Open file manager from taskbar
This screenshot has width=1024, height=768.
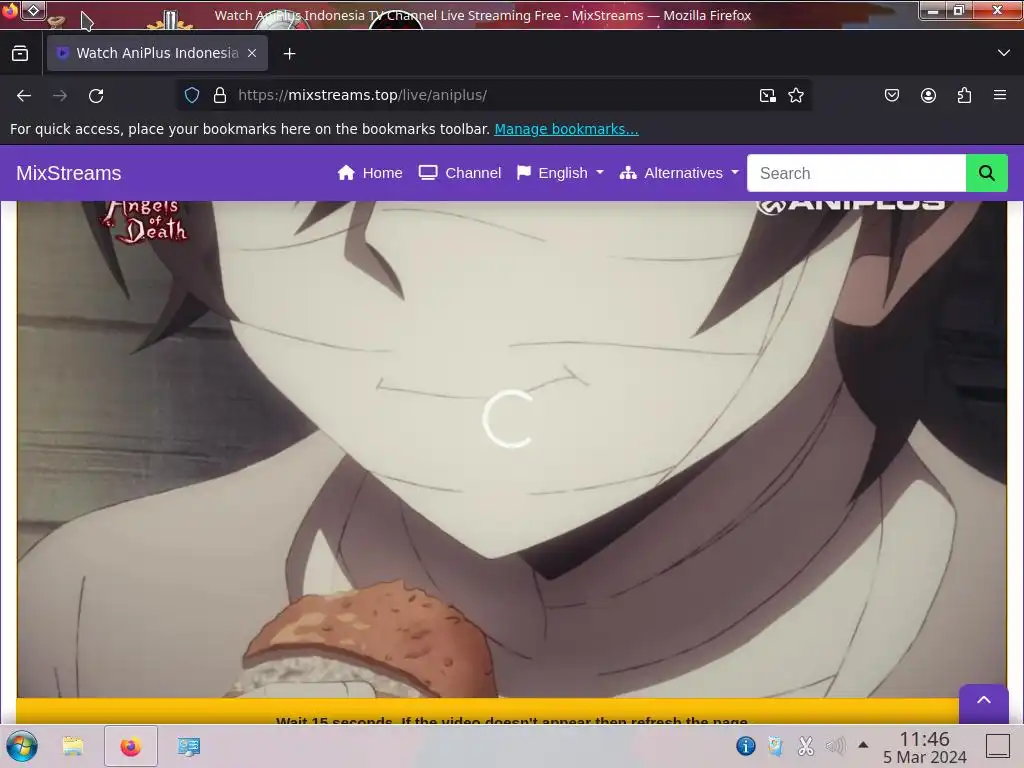pyautogui.click(x=73, y=746)
